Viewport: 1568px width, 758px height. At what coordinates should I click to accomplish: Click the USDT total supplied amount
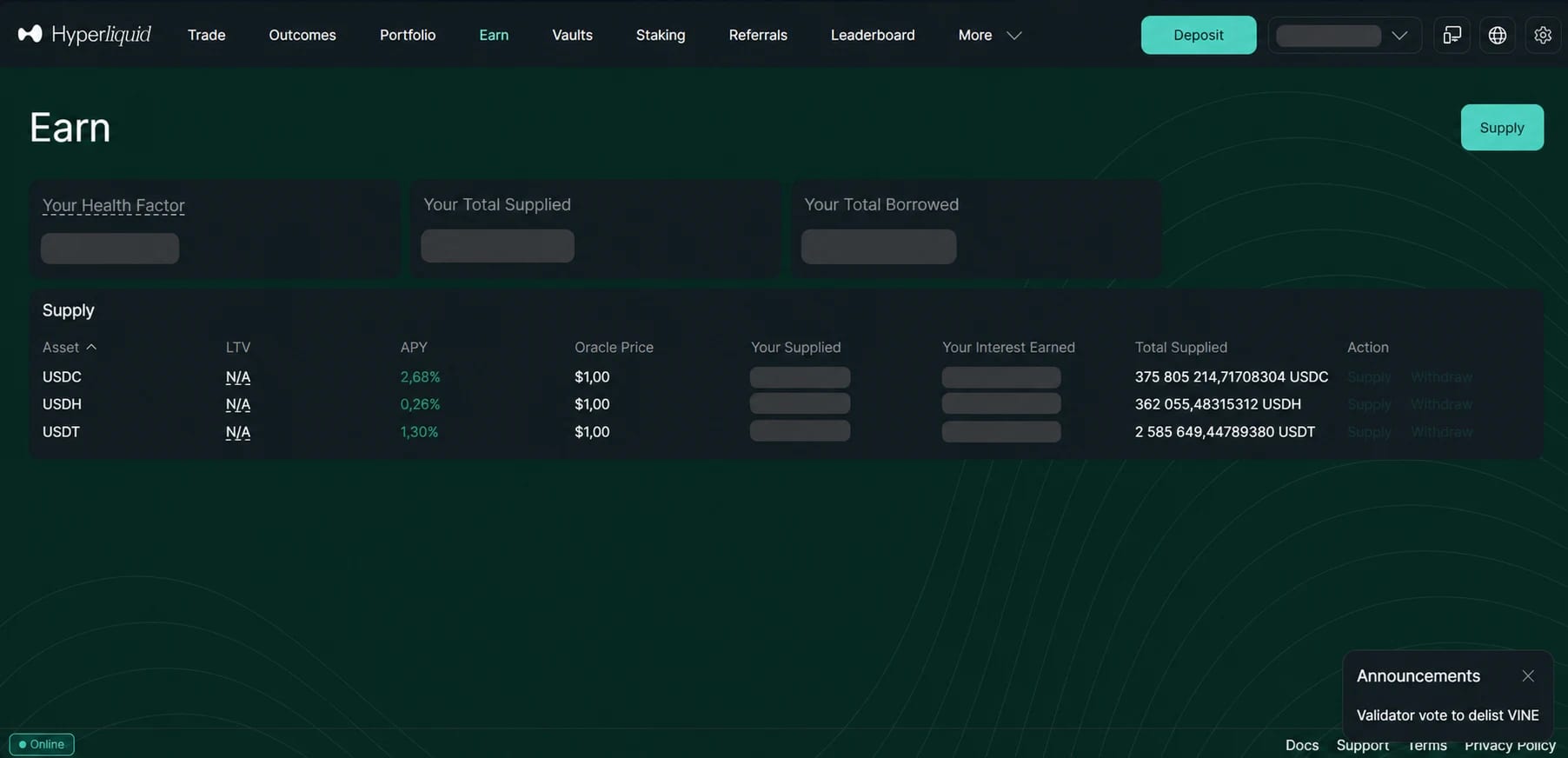pos(1225,432)
